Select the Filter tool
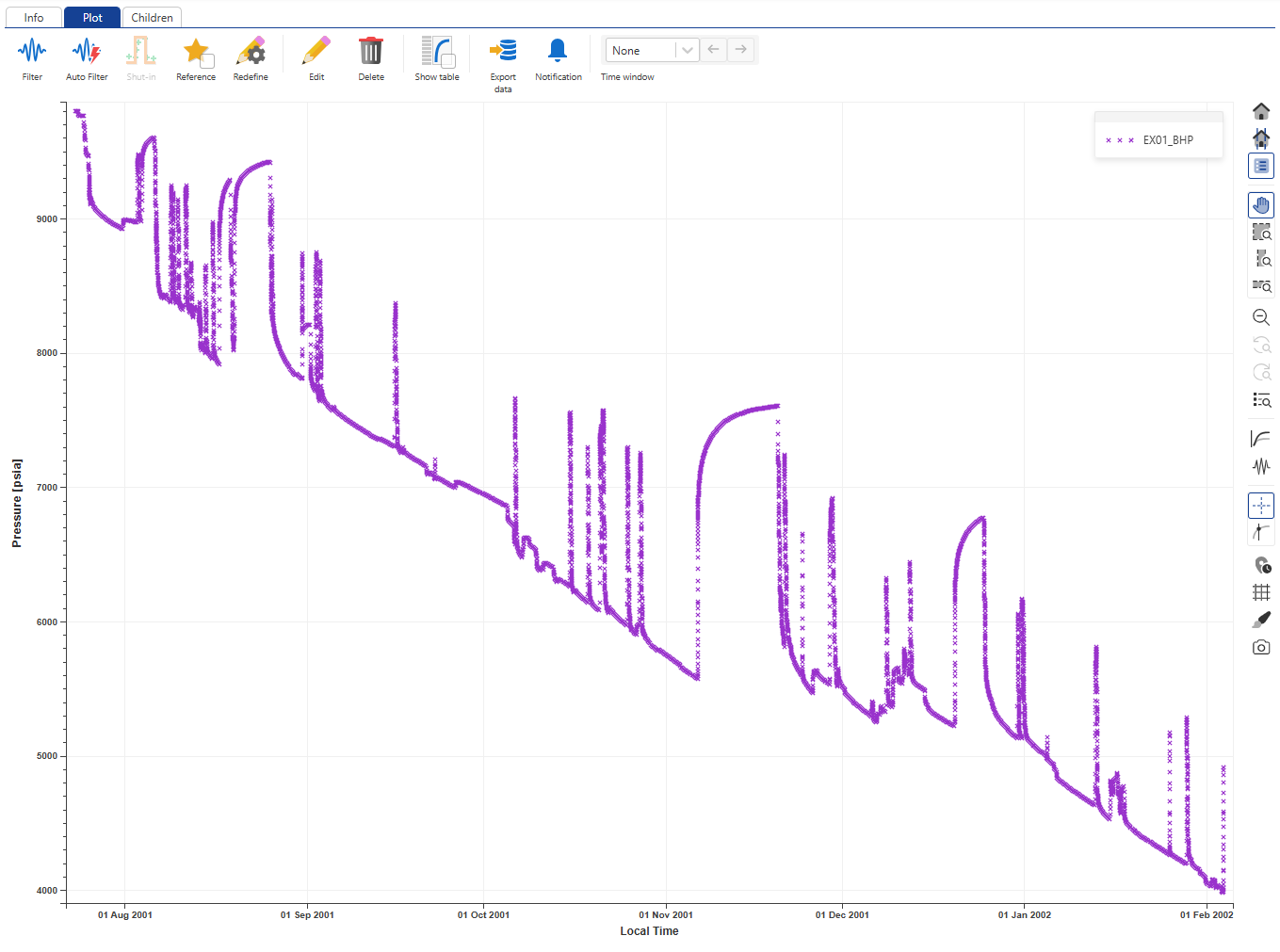Viewport: 1280px width, 952px height. coord(31,56)
